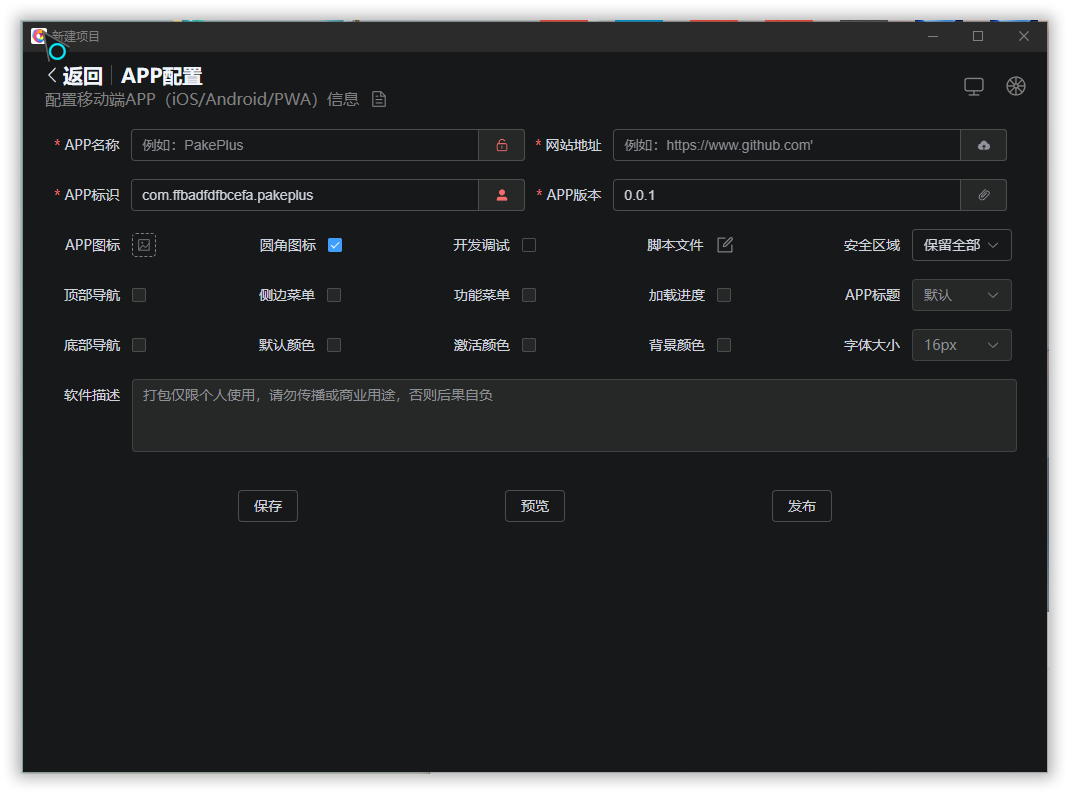Click the round wheel icon at top right
This screenshot has width=1069, height=794.
[1016, 86]
